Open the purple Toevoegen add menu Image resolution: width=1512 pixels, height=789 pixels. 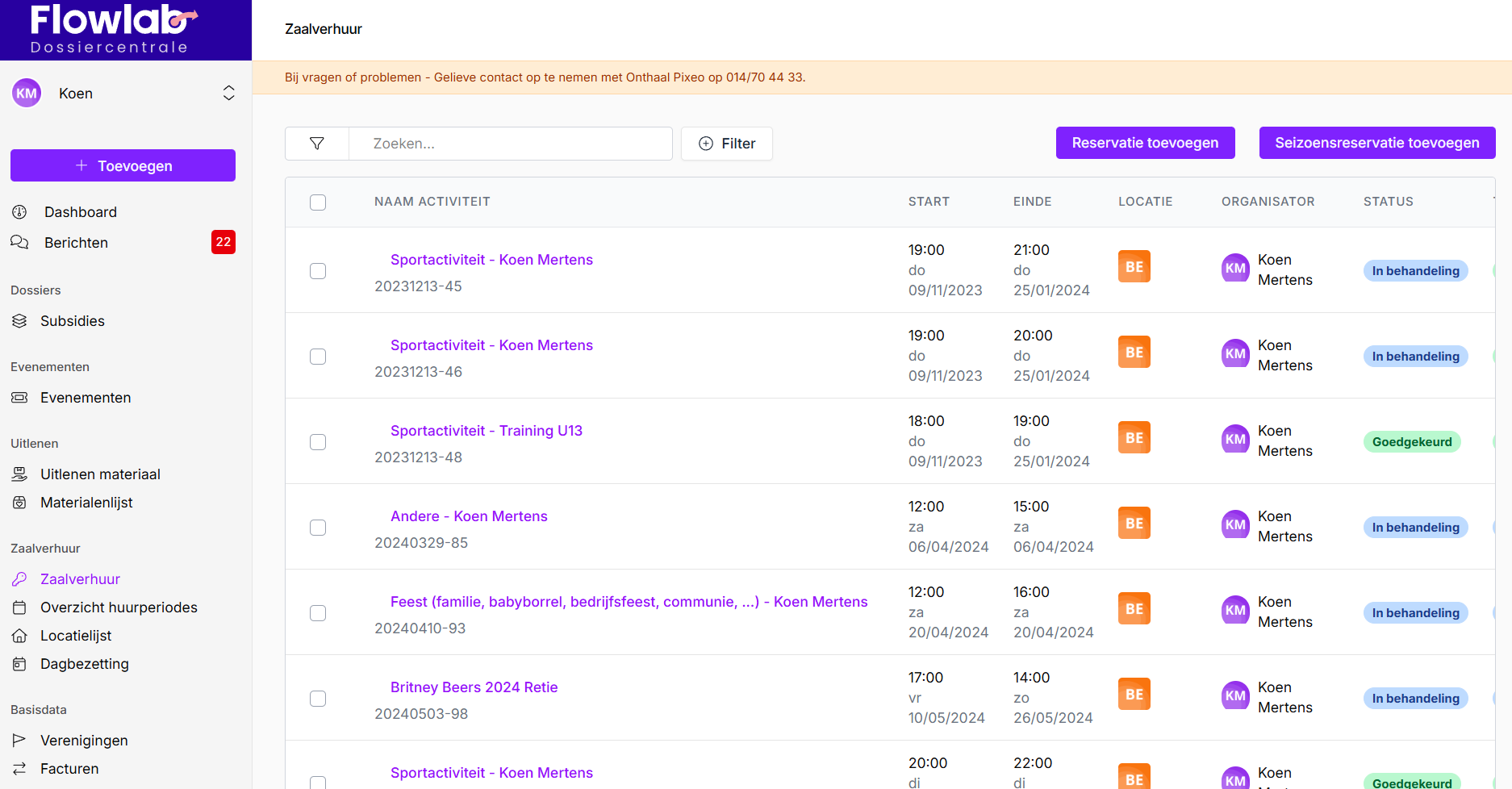[123, 165]
